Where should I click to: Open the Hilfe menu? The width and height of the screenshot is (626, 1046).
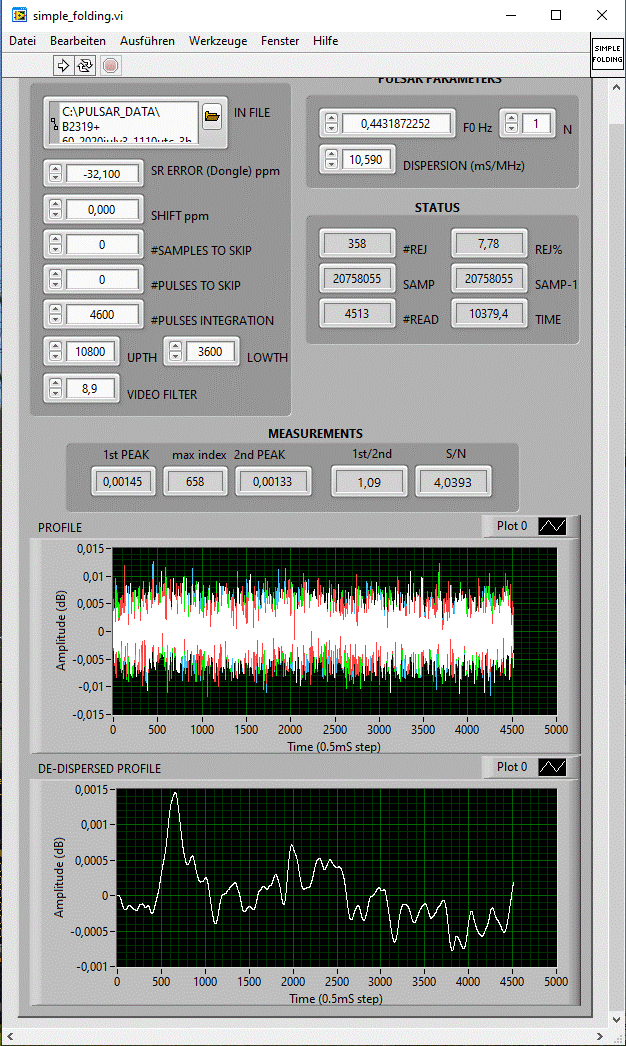(326, 41)
